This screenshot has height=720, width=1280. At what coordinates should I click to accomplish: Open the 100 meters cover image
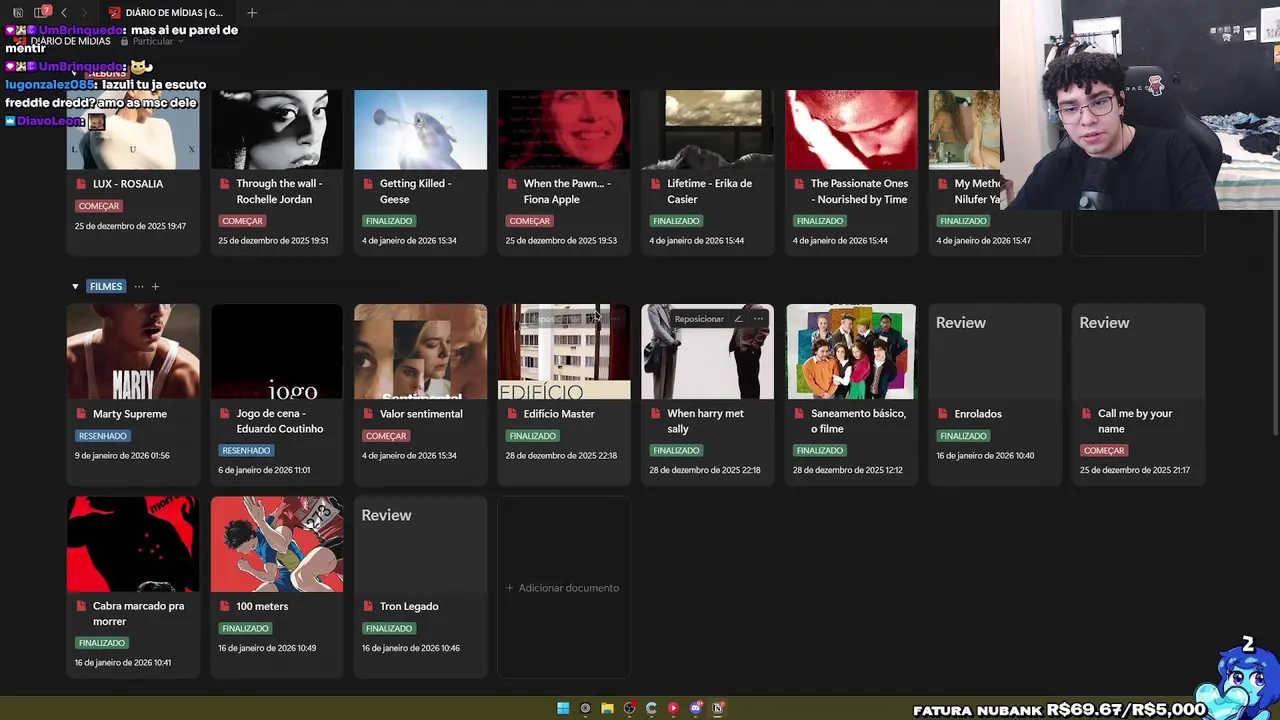pyautogui.click(x=277, y=544)
